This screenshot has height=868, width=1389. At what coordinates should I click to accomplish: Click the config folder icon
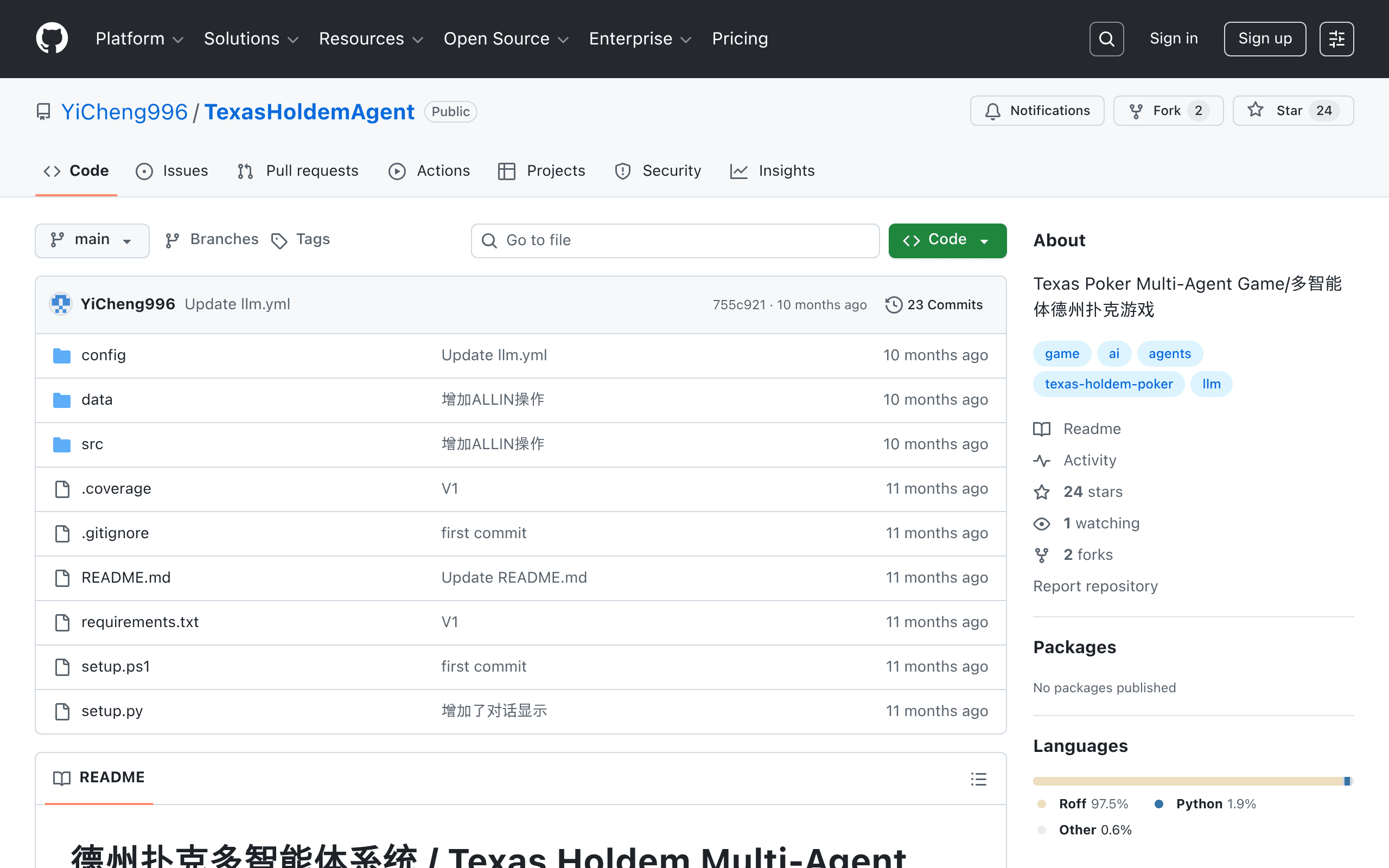(x=61, y=355)
